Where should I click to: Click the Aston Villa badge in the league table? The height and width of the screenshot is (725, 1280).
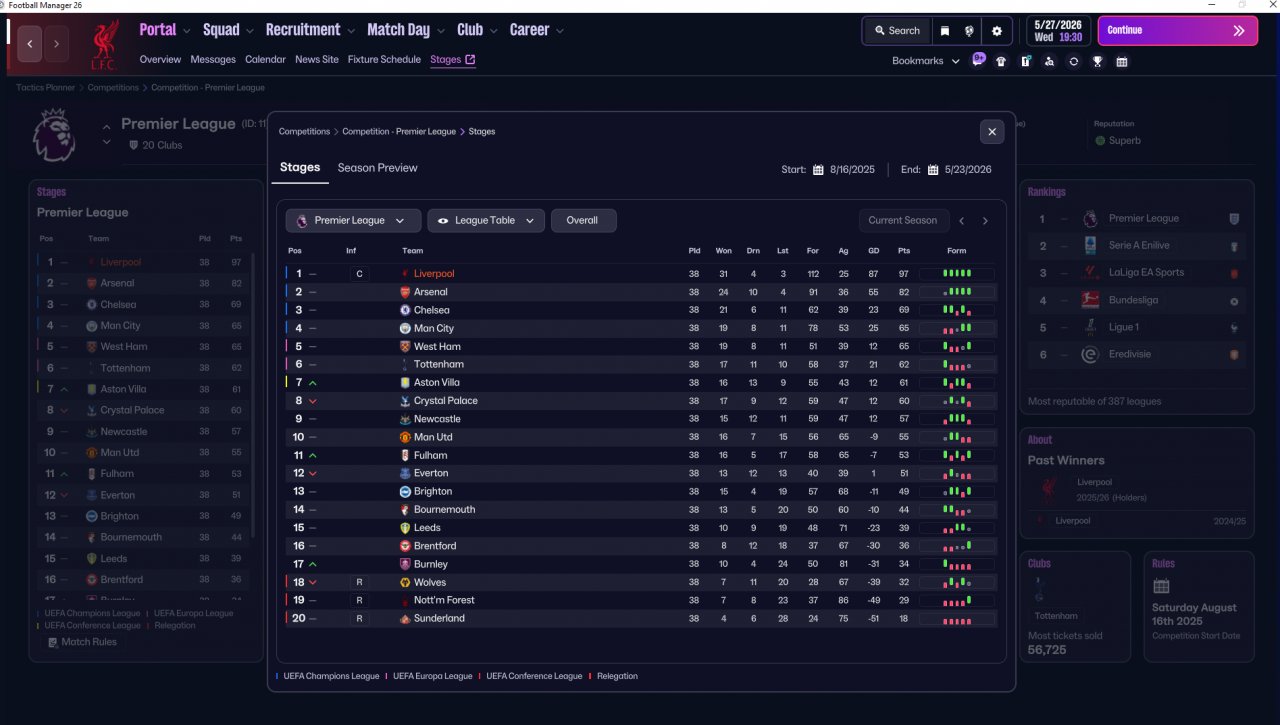point(405,383)
